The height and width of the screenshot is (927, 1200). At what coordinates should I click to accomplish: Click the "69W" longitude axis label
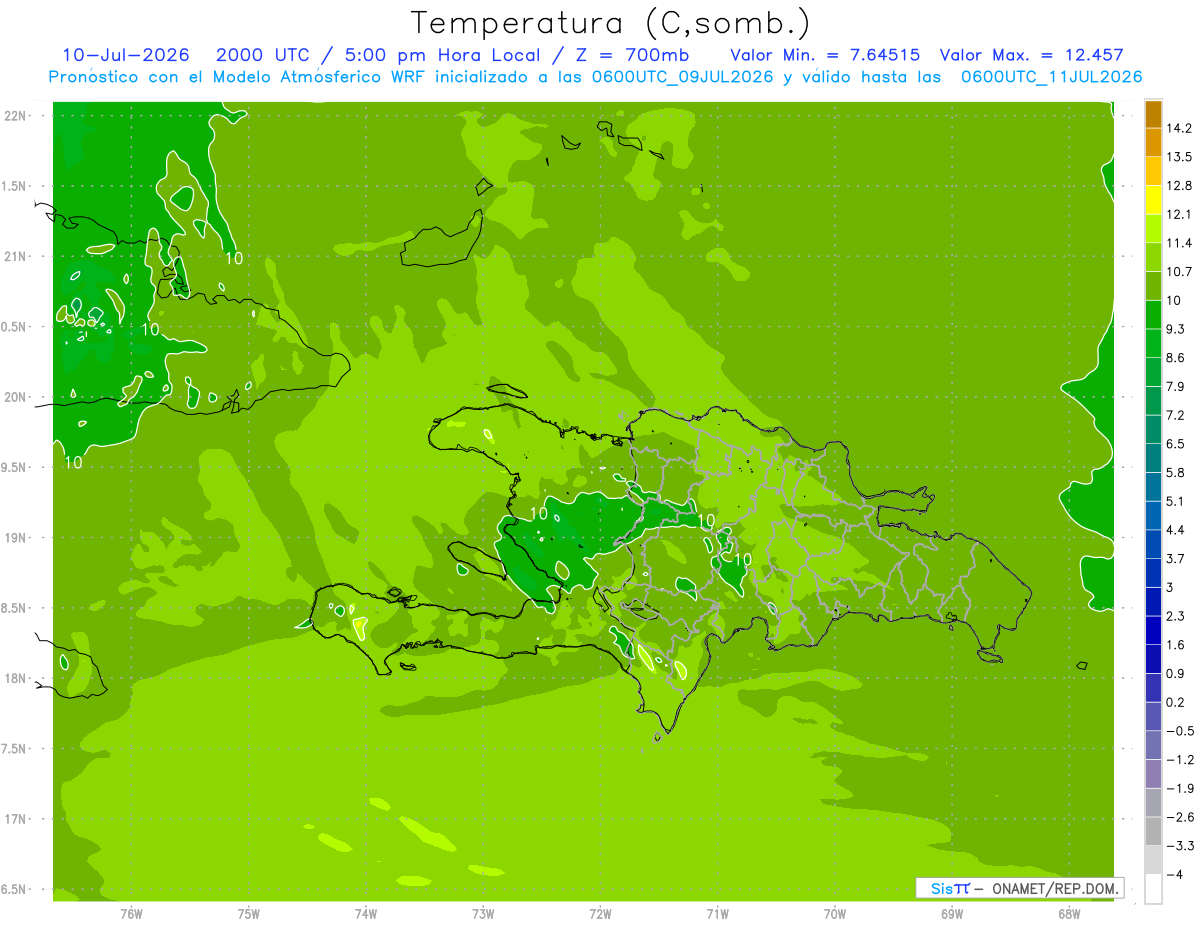[952, 913]
